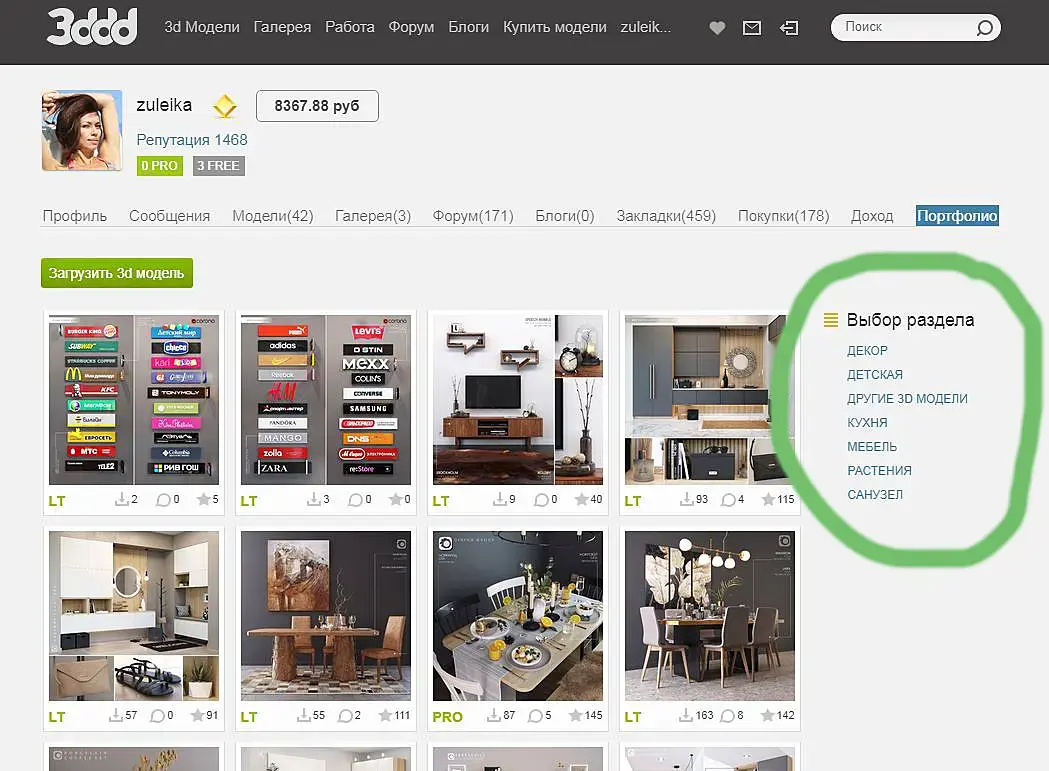The image size is (1049, 771).
Task: Click the 3ddd site logo
Action: tap(92, 27)
